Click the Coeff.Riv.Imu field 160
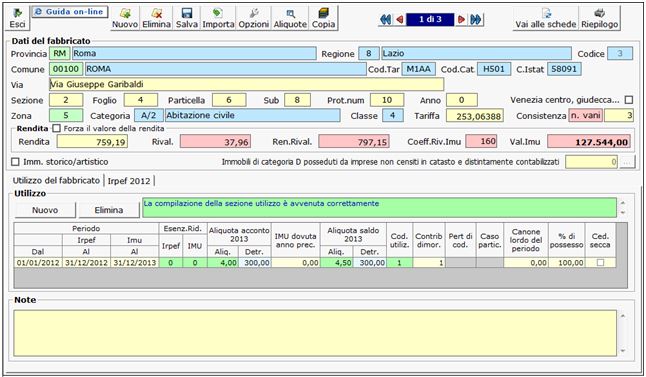 (x=481, y=142)
